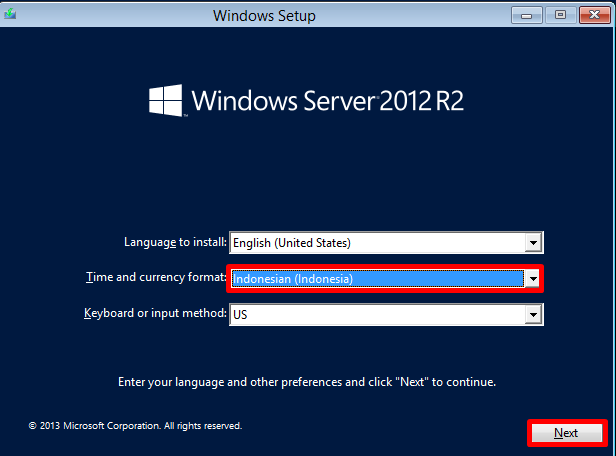Click the Microsoft Corporation copyright notice
The width and height of the screenshot is (616, 456).
pos(135,426)
